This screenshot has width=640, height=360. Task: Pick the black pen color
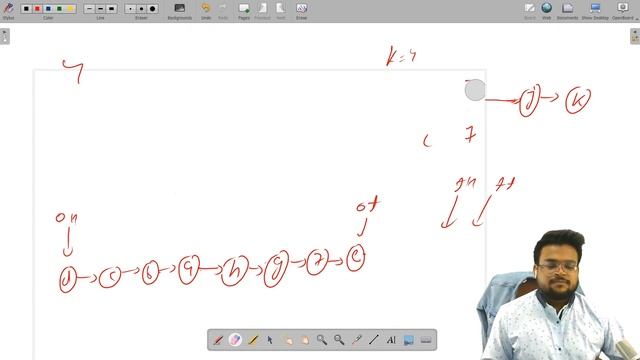click(x=27, y=9)
